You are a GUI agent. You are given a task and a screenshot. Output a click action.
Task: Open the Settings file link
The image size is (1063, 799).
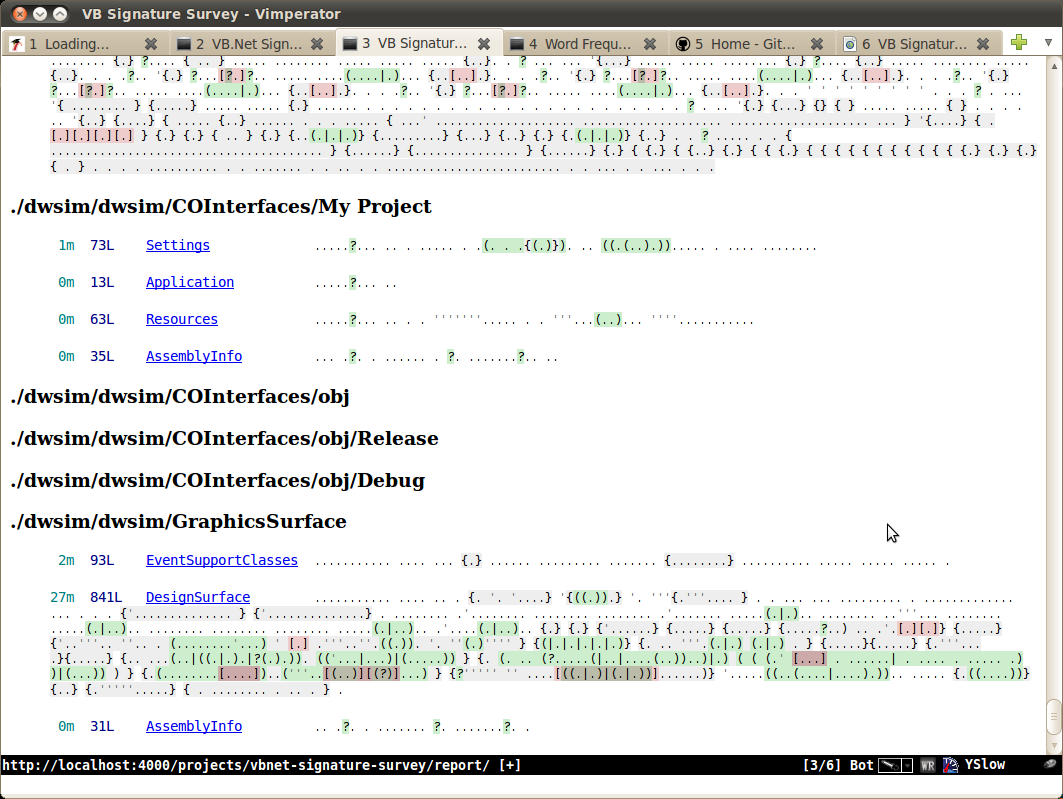(x=178, y=245)
